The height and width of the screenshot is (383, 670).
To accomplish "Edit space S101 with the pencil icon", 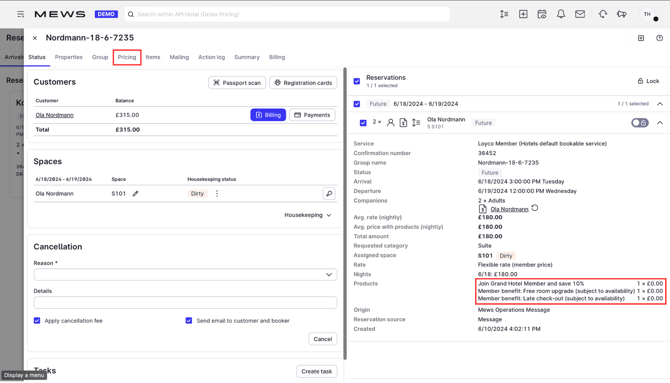I will coord(135,194).
